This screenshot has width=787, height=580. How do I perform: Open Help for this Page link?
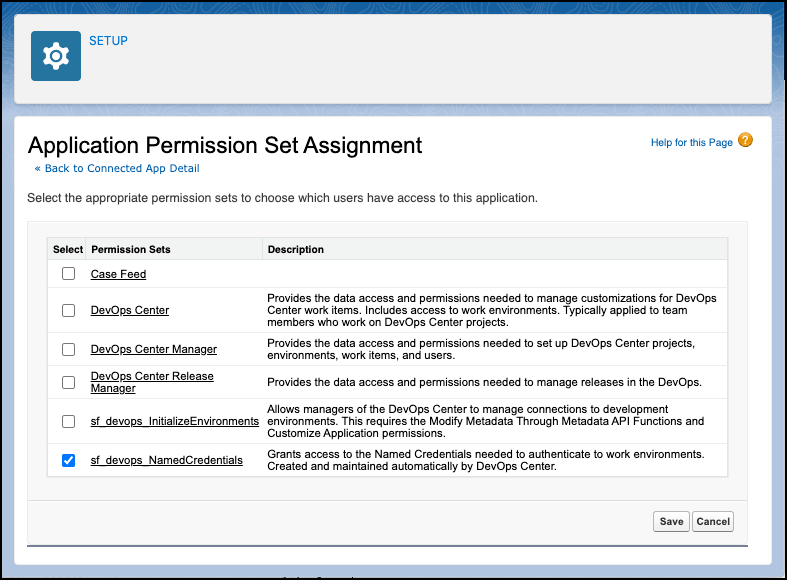(692, 142)
